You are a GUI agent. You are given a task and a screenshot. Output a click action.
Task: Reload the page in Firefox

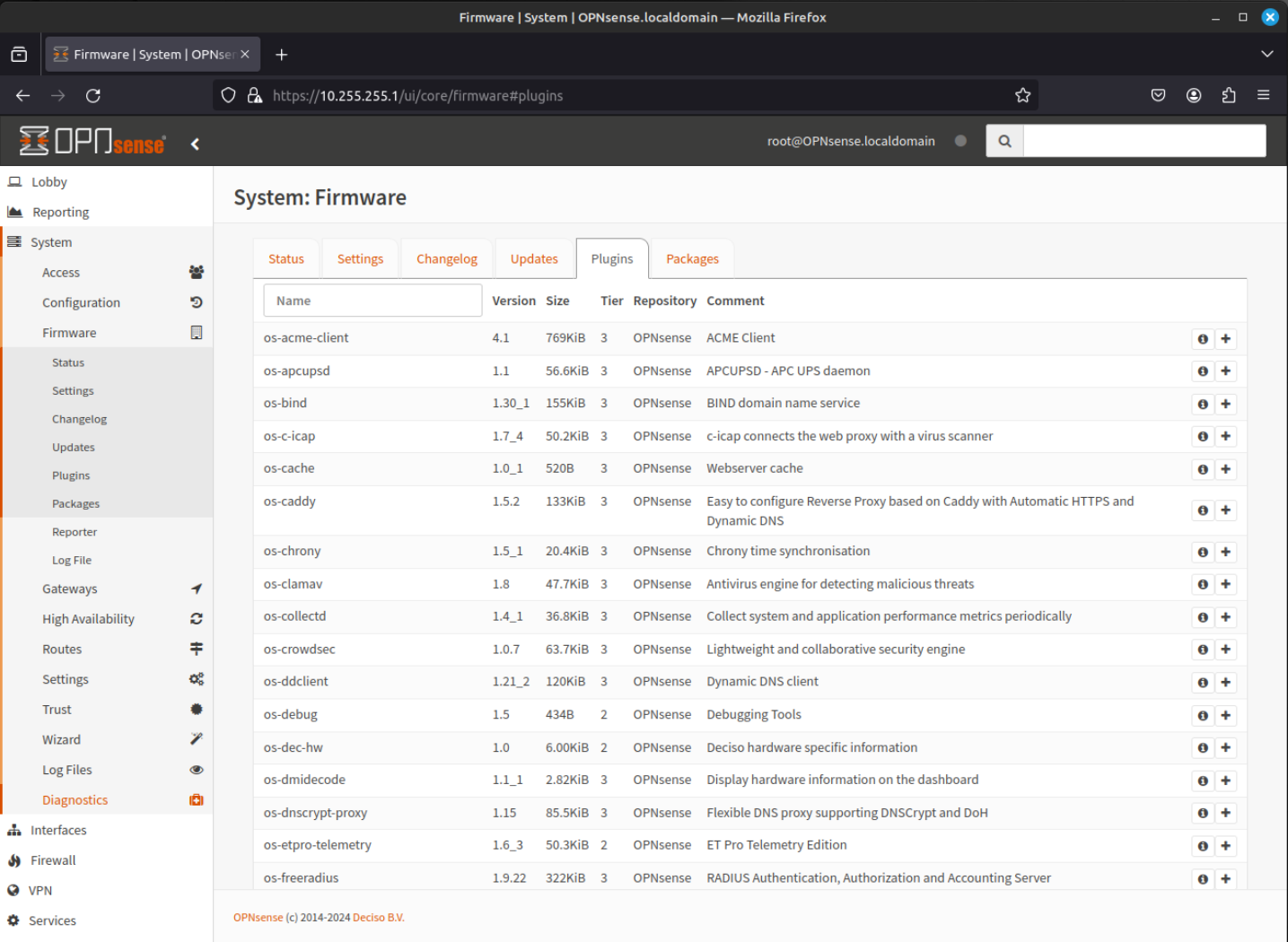(93, 95)
